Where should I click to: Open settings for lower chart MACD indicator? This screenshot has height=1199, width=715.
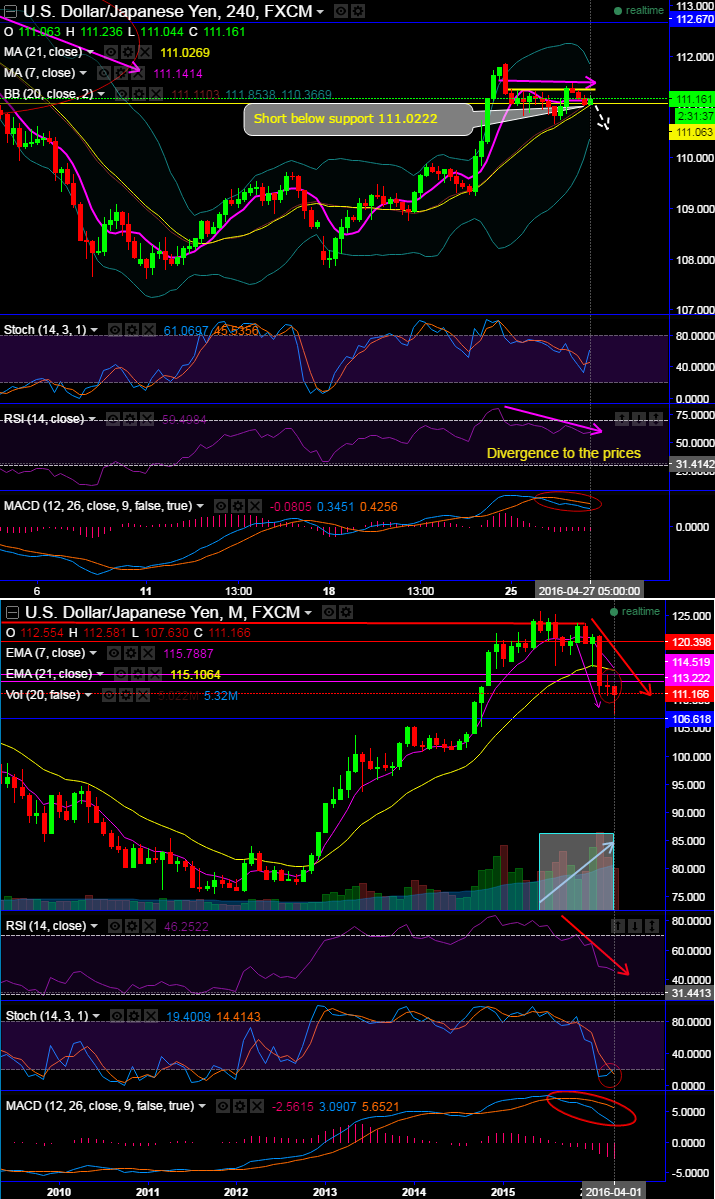(238, 1107)
